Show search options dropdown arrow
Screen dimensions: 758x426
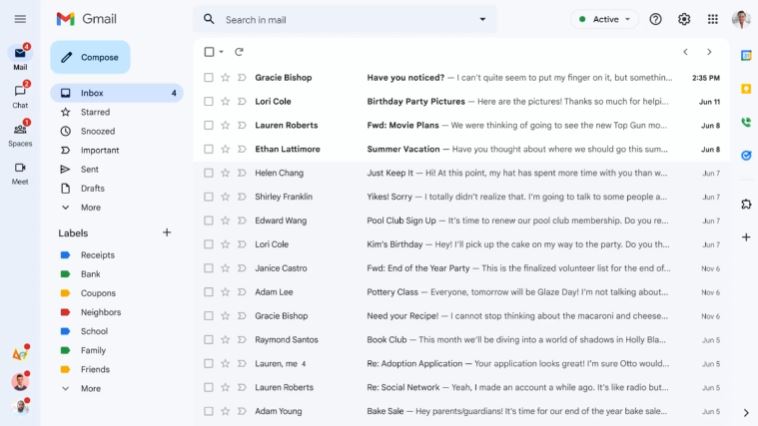coord(483,19)
